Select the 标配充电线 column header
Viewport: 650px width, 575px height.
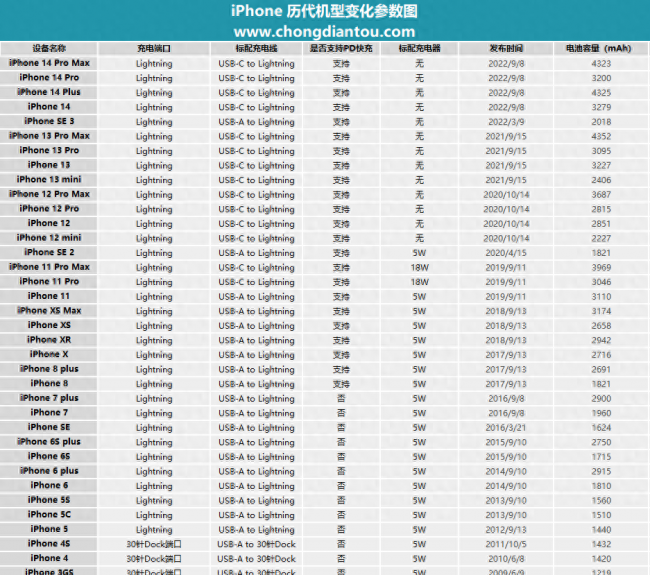256,49
